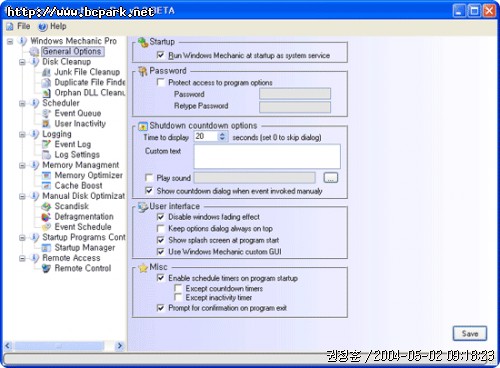
Task: Click the Memory Managment category icon
Action: pyautogui.click(x=34, y=165)
